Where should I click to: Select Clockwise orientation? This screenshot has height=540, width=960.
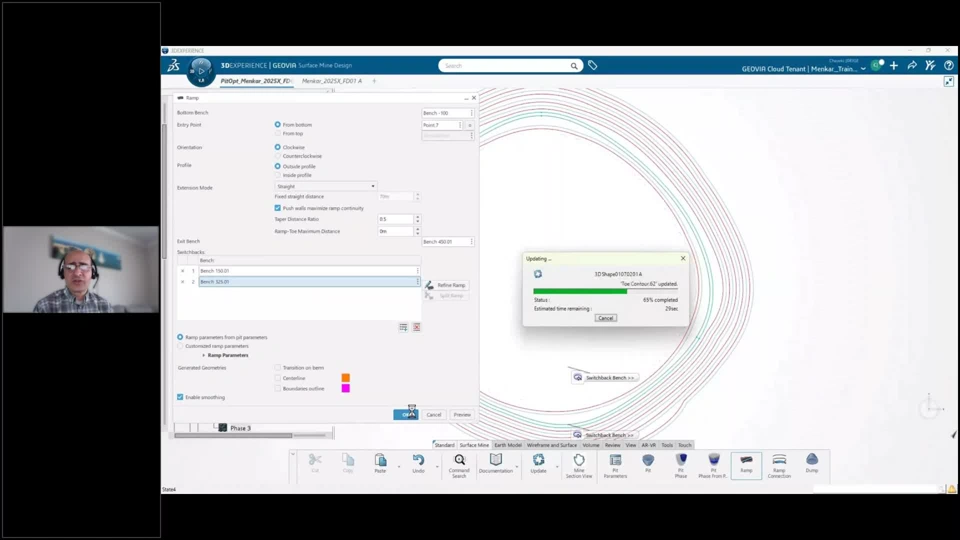coord(278,148)
